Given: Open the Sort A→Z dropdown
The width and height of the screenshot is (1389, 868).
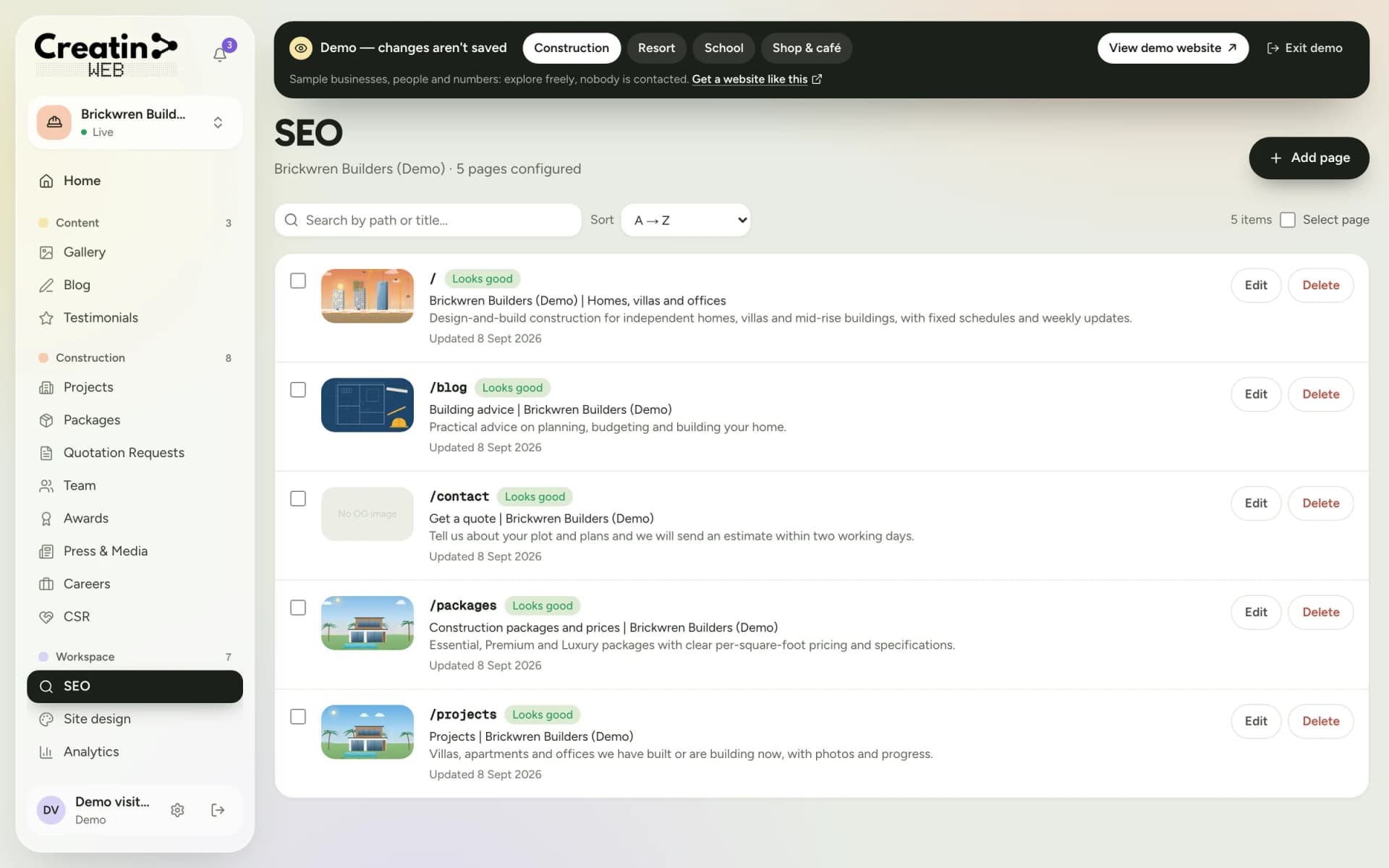Looking at the screenshot, I should pos(686,220).
